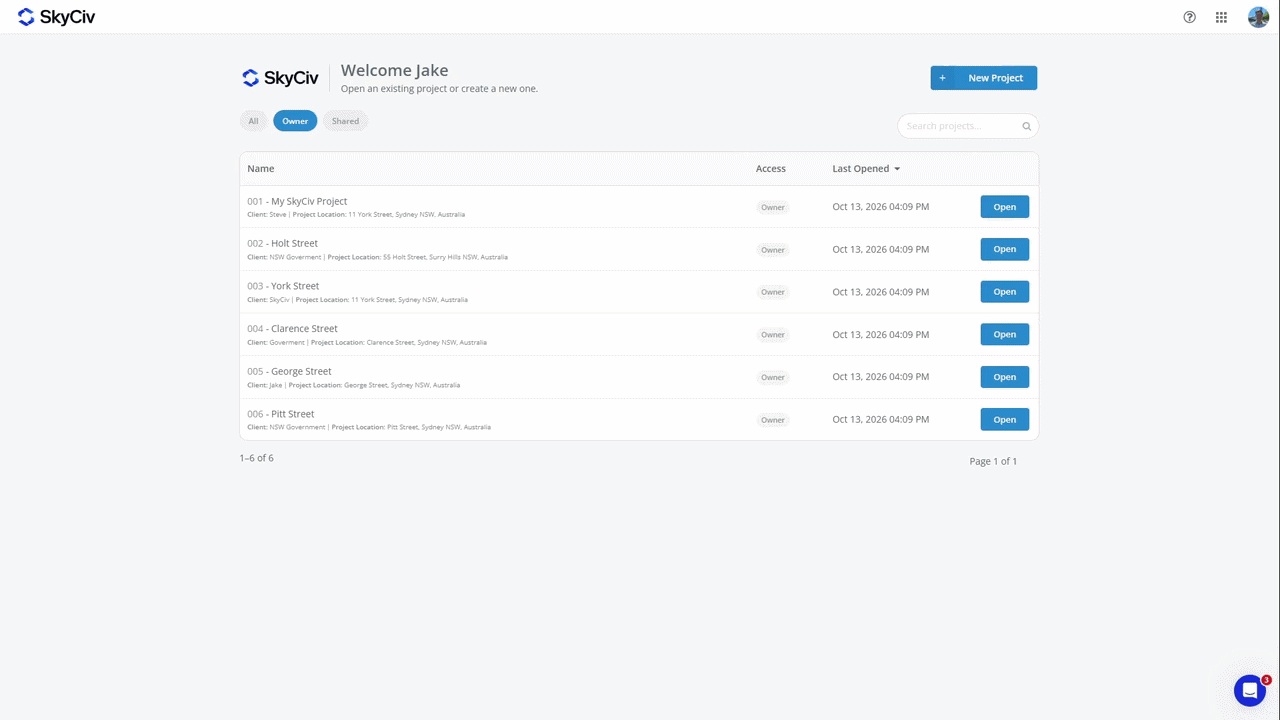
Task: Select the 004 - Clarence Street name
Action: [292, 329]
